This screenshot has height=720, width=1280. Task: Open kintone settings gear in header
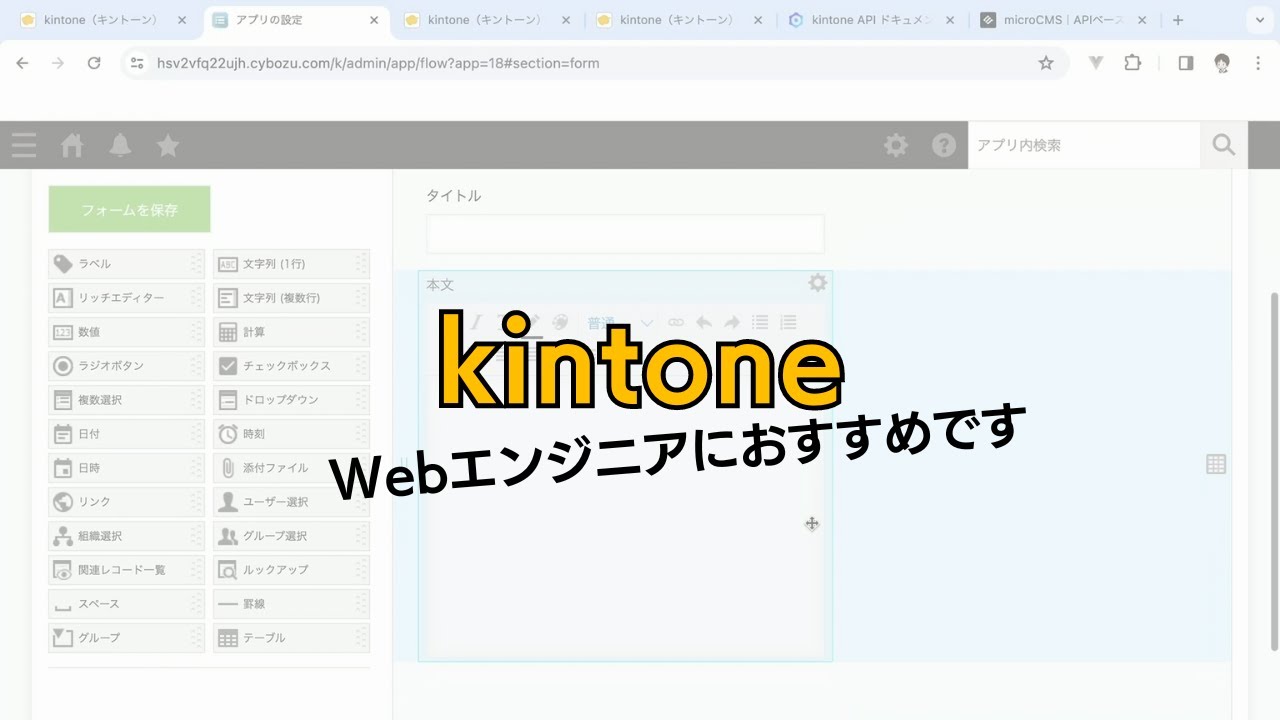pyautogui.click(x=896, y=145)
